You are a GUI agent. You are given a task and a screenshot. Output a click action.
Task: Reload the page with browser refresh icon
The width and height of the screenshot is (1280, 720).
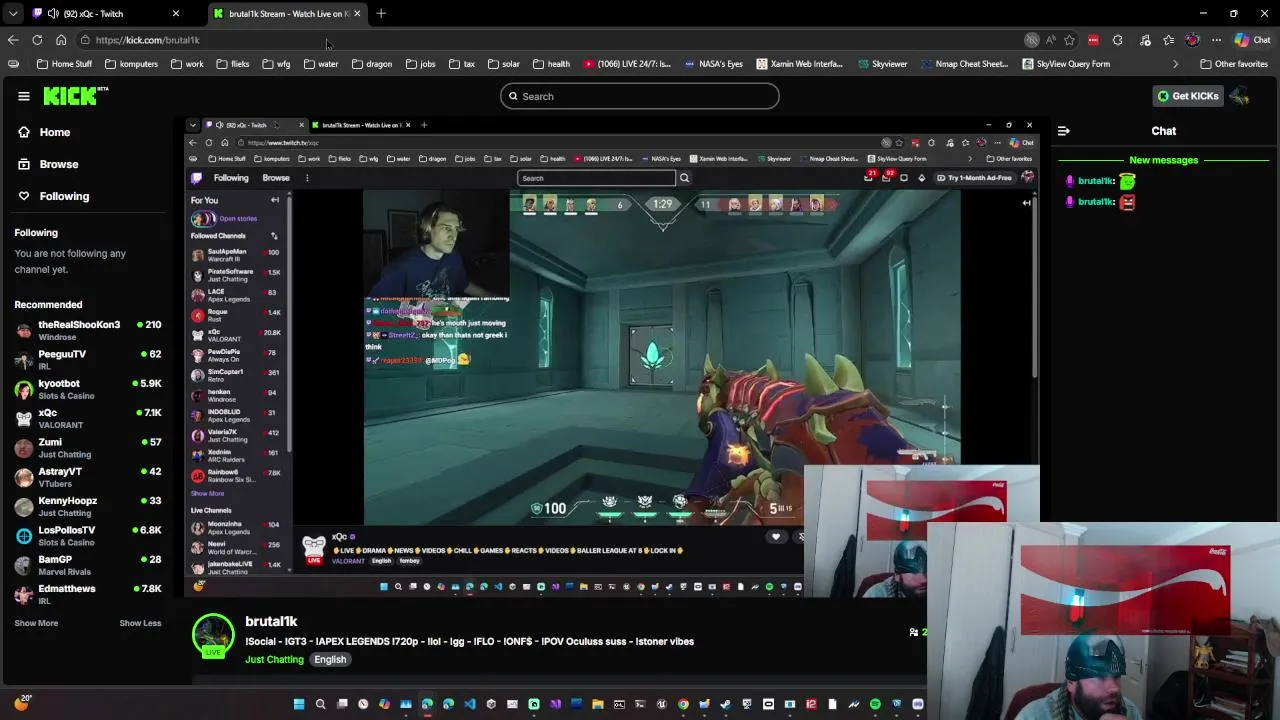pyautogui.click(x=37, y=40)
